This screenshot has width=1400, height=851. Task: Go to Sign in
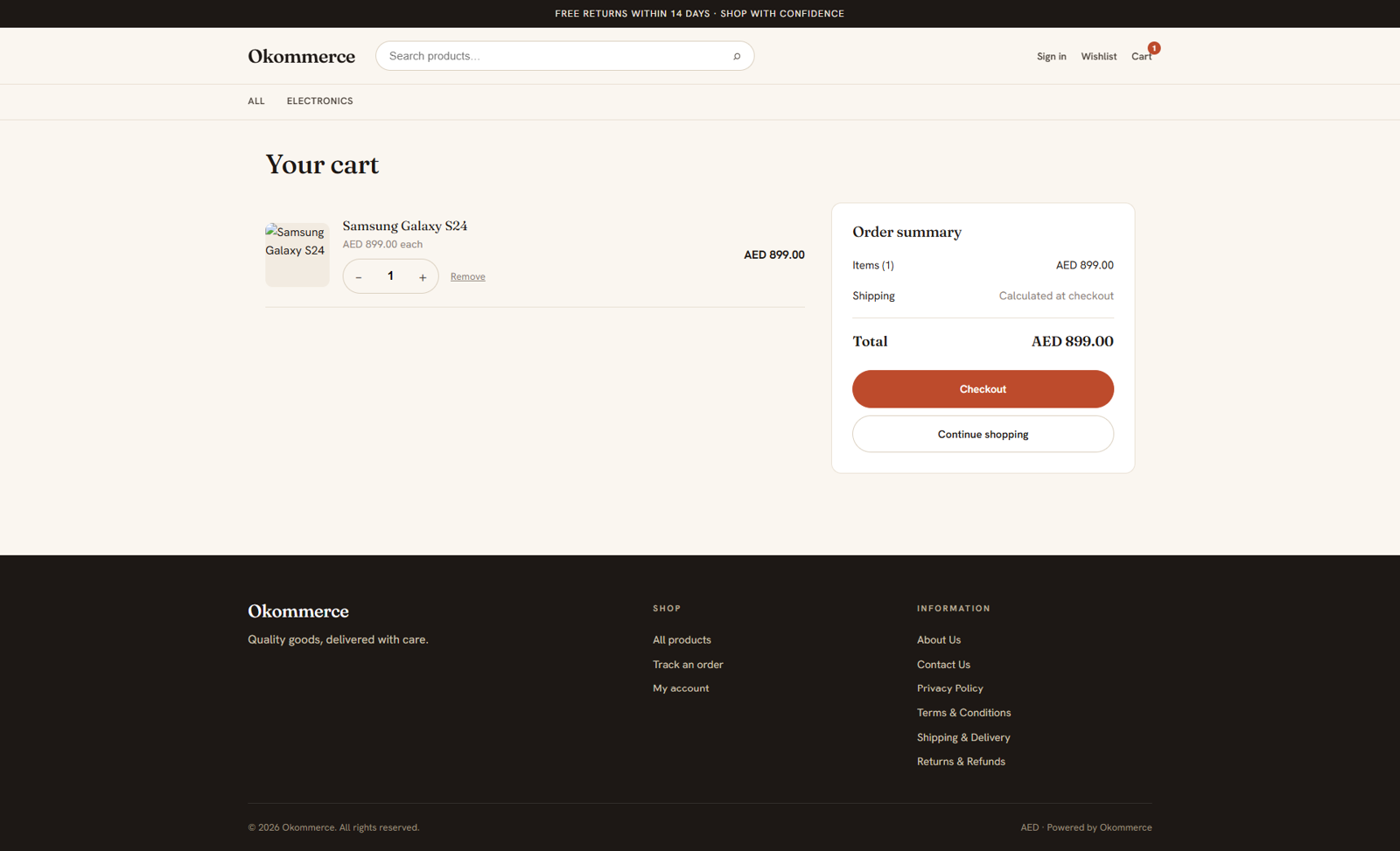(1051, 56)
